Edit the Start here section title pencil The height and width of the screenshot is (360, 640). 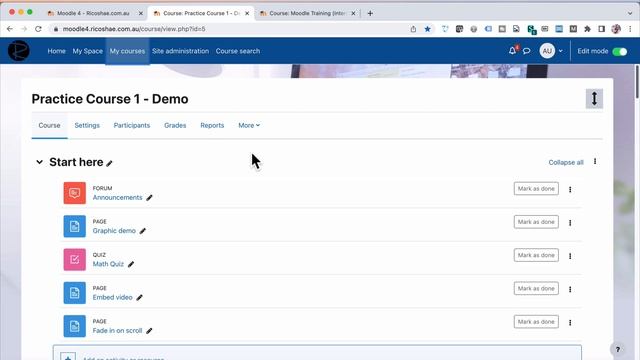tap(109, 163)
